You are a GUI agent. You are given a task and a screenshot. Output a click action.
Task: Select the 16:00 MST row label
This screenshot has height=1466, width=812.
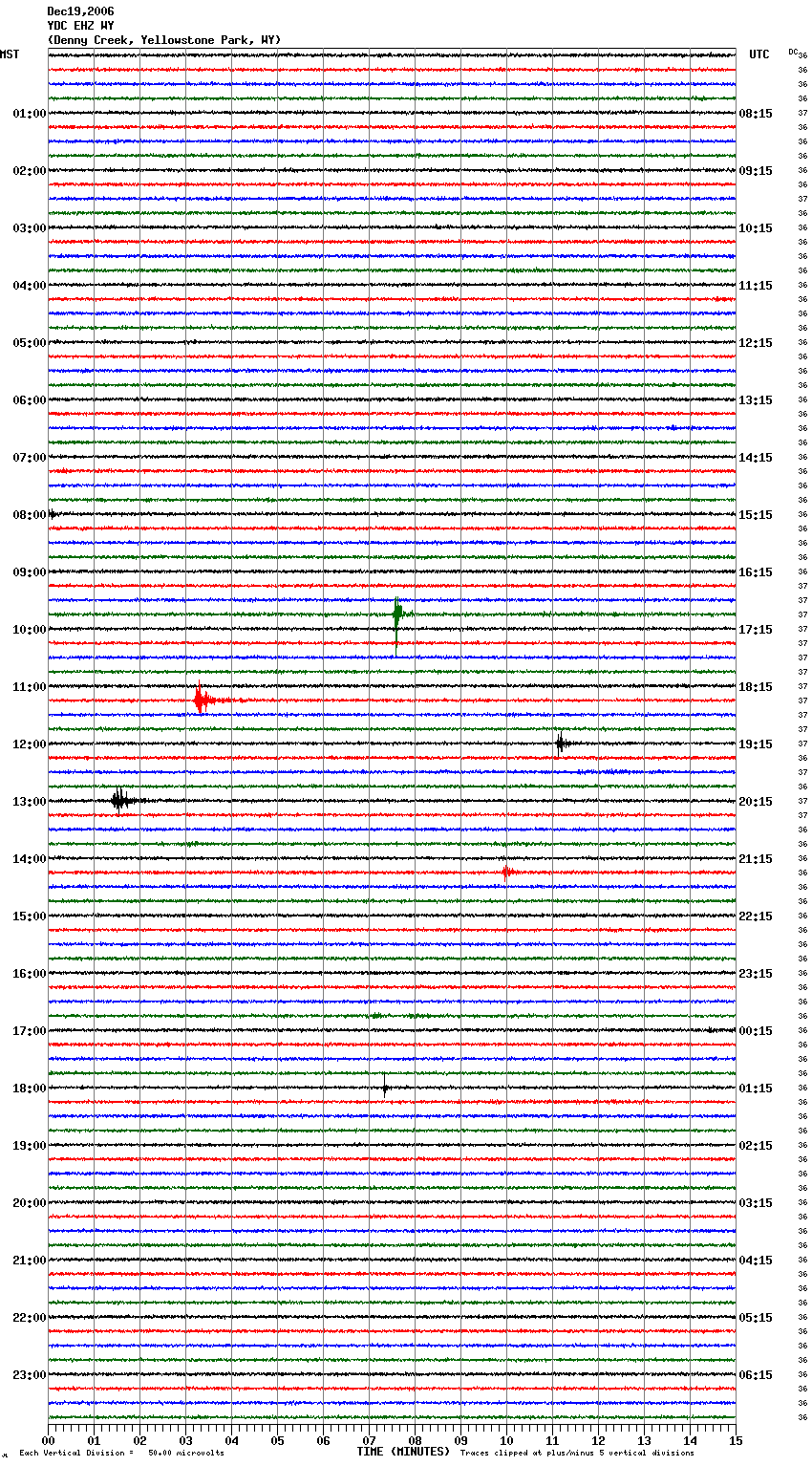[x=30, y=974]
